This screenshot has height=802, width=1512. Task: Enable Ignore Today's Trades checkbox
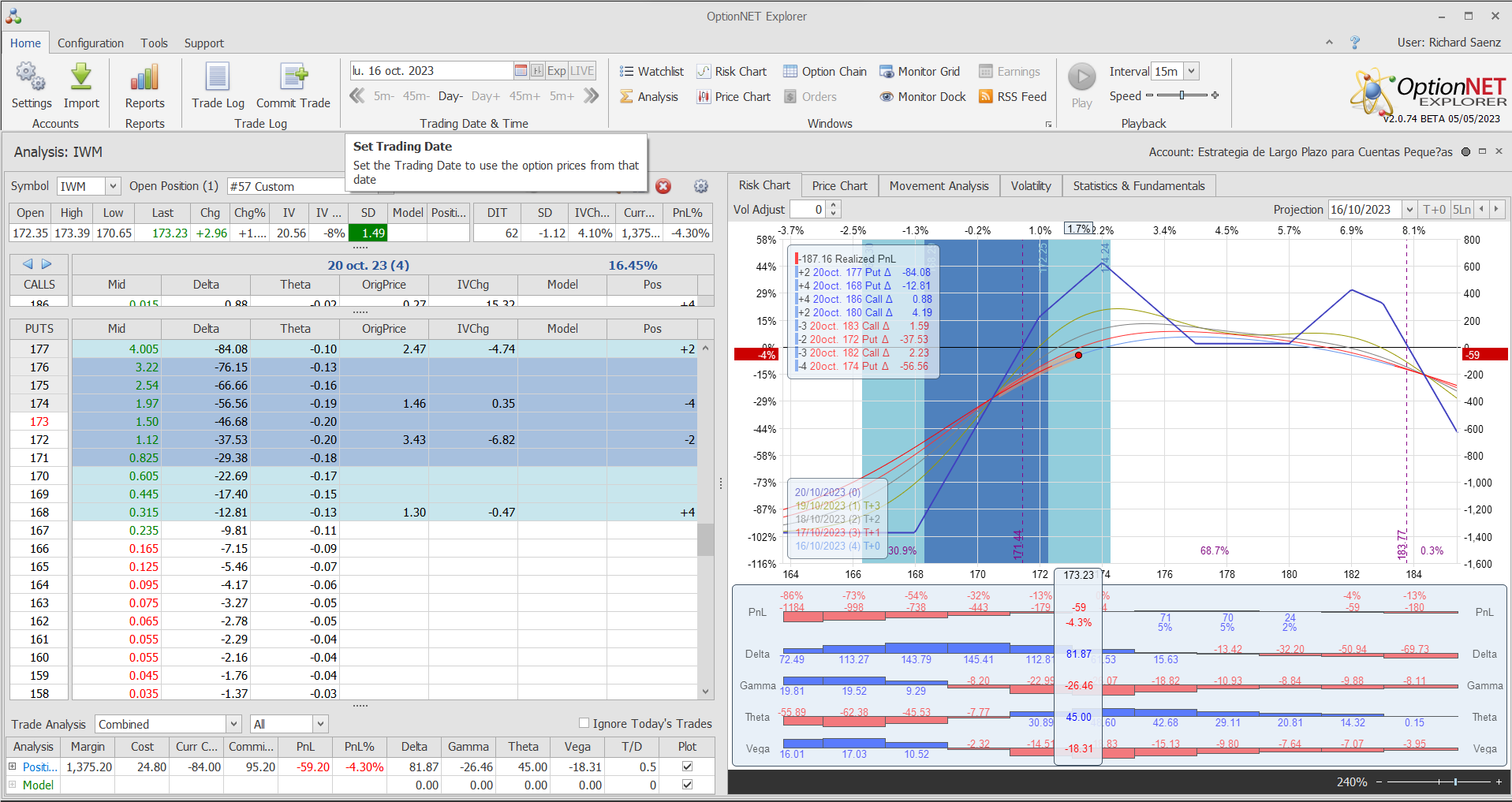click(584, 723)
